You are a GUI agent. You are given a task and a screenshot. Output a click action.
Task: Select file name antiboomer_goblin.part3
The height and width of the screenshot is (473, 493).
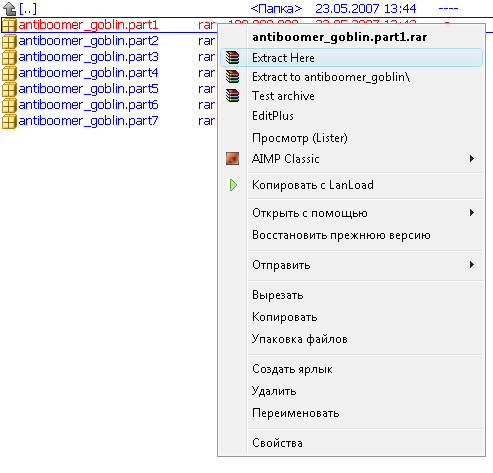pos(88,57)
